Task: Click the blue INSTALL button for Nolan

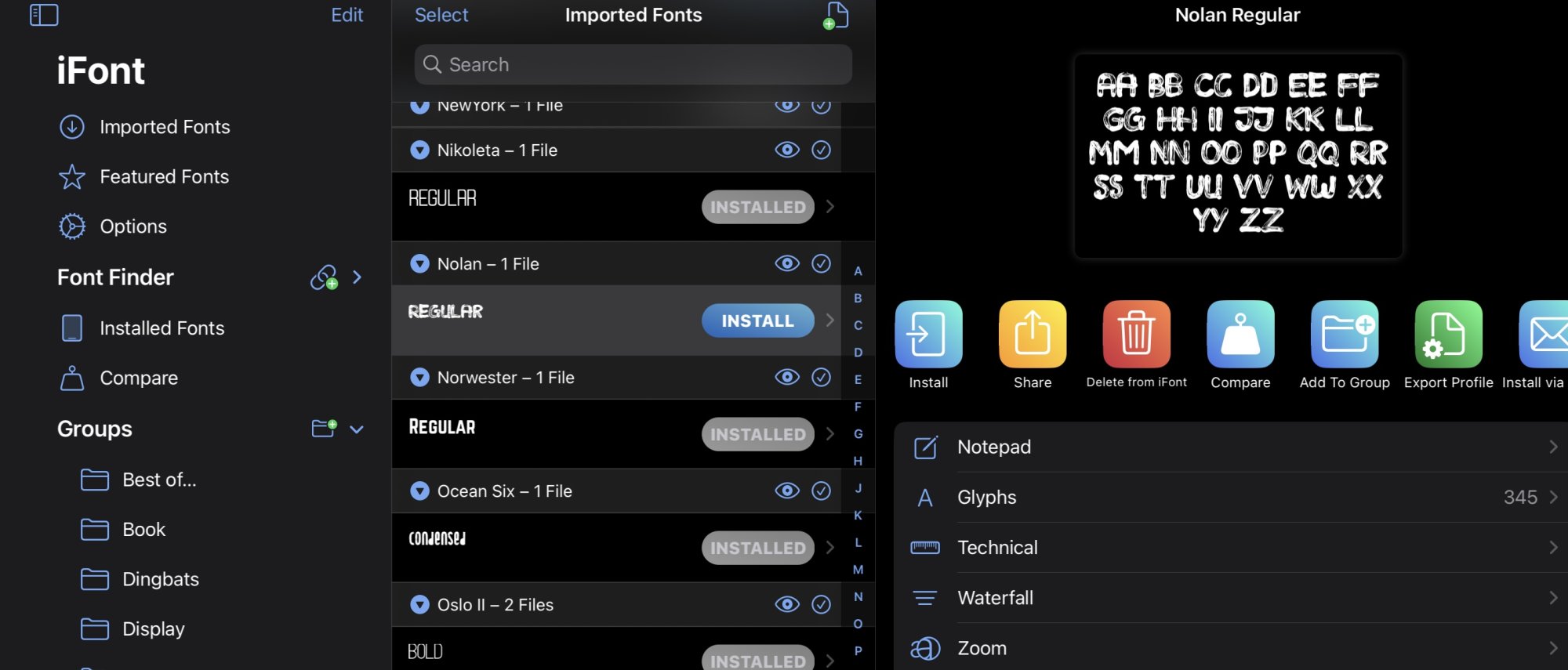Action: click(757, 321)
